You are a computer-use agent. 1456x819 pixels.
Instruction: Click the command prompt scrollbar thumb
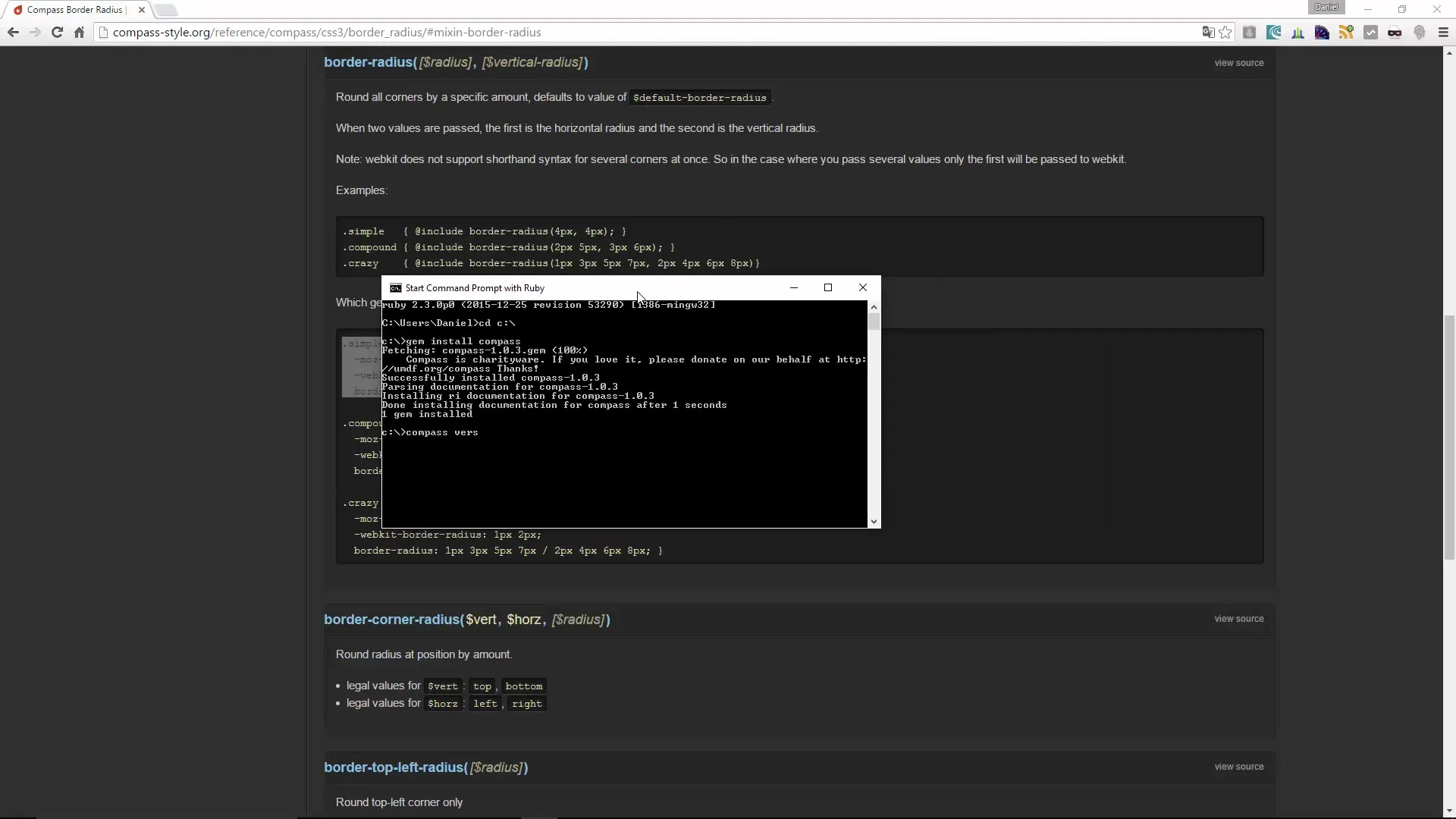[874, 322]
